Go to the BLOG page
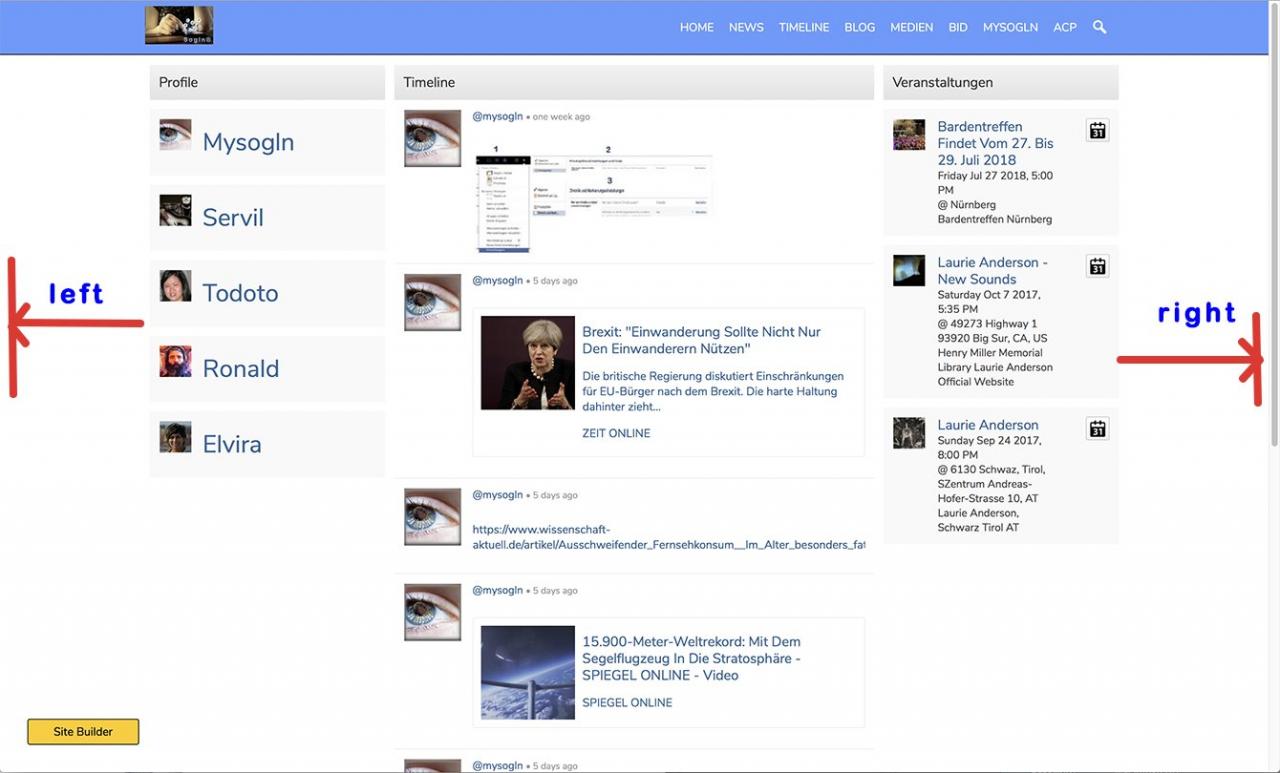1280x773 pixels. coord(859,27)
